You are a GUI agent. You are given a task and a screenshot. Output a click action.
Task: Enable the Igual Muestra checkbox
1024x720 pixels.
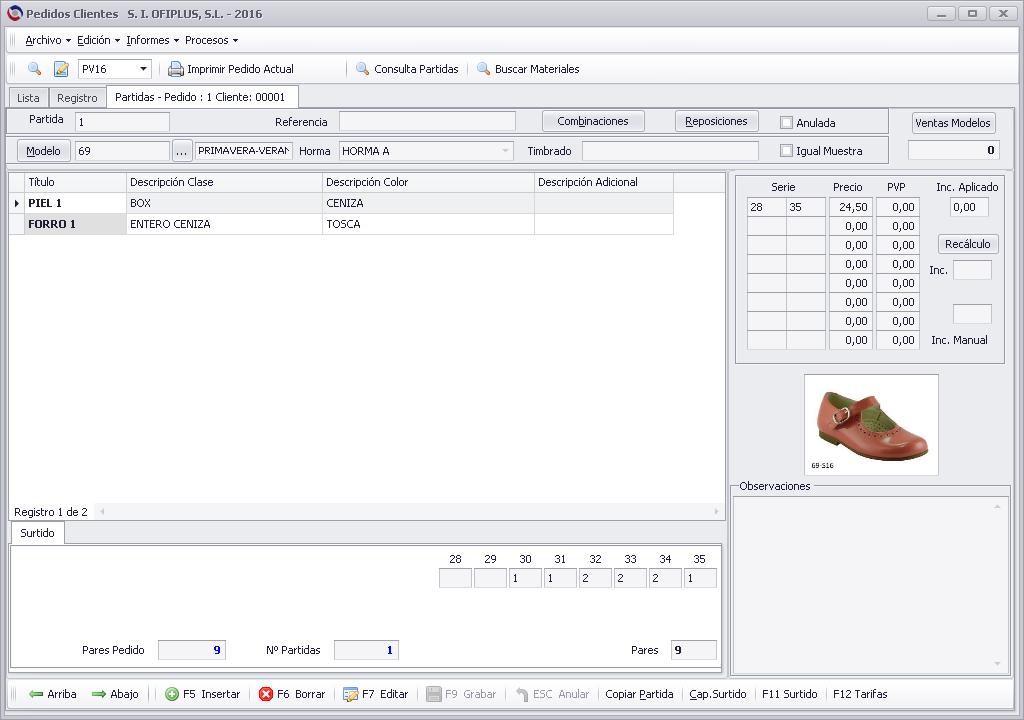(x=786, y=150)
